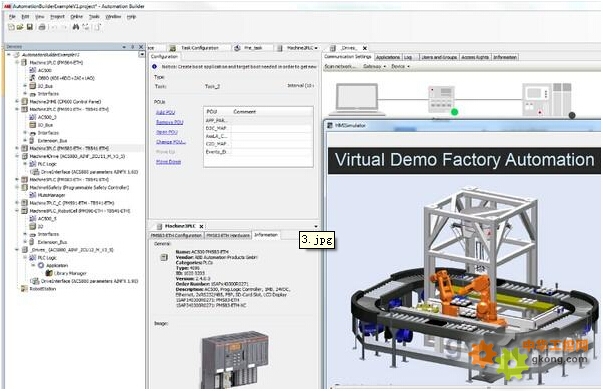Image resolution: width=603 pixels, height=391 pixels.
Task: Click the Application circle icon in tree
Action: pos(41,265)
